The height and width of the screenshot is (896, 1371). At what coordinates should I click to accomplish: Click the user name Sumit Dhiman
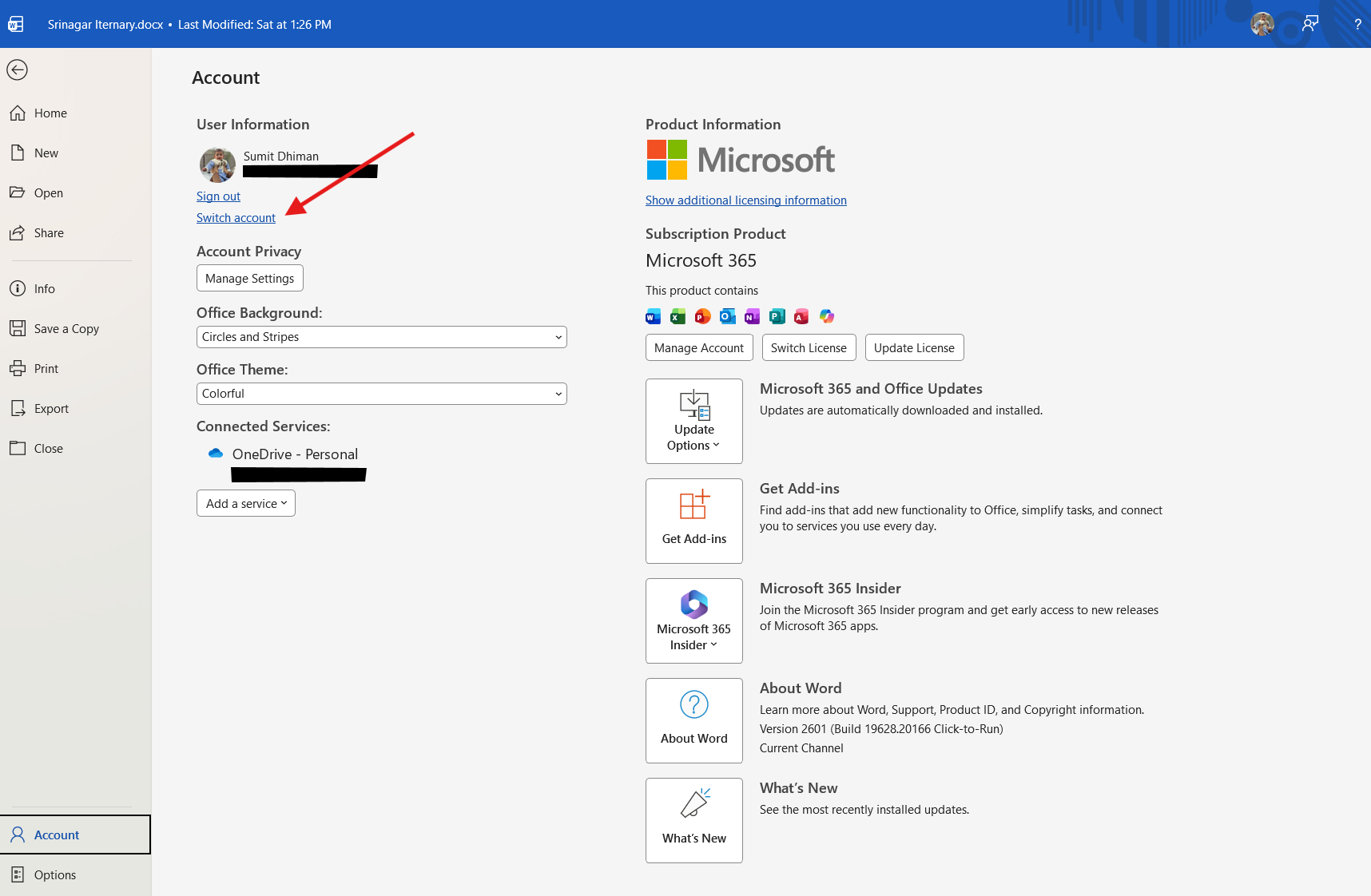pos(281,157)
